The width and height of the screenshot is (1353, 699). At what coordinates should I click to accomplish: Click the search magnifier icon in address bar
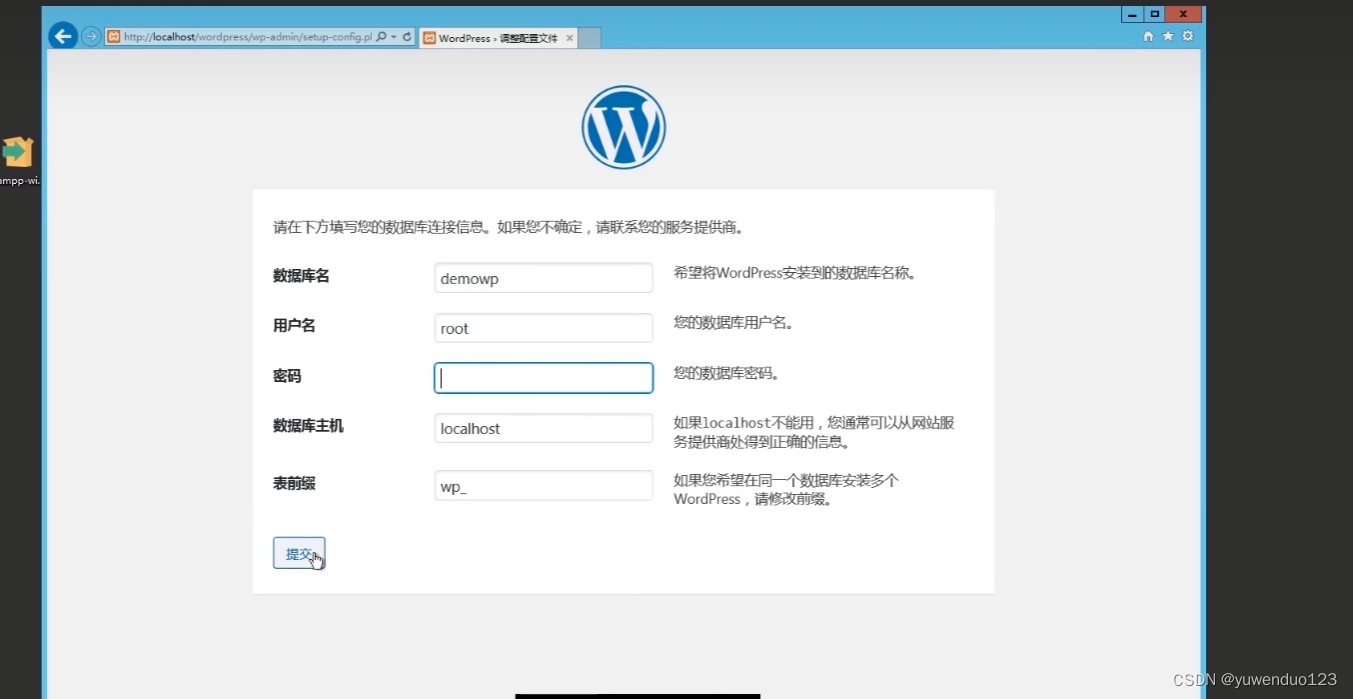(x=381, y=37)
